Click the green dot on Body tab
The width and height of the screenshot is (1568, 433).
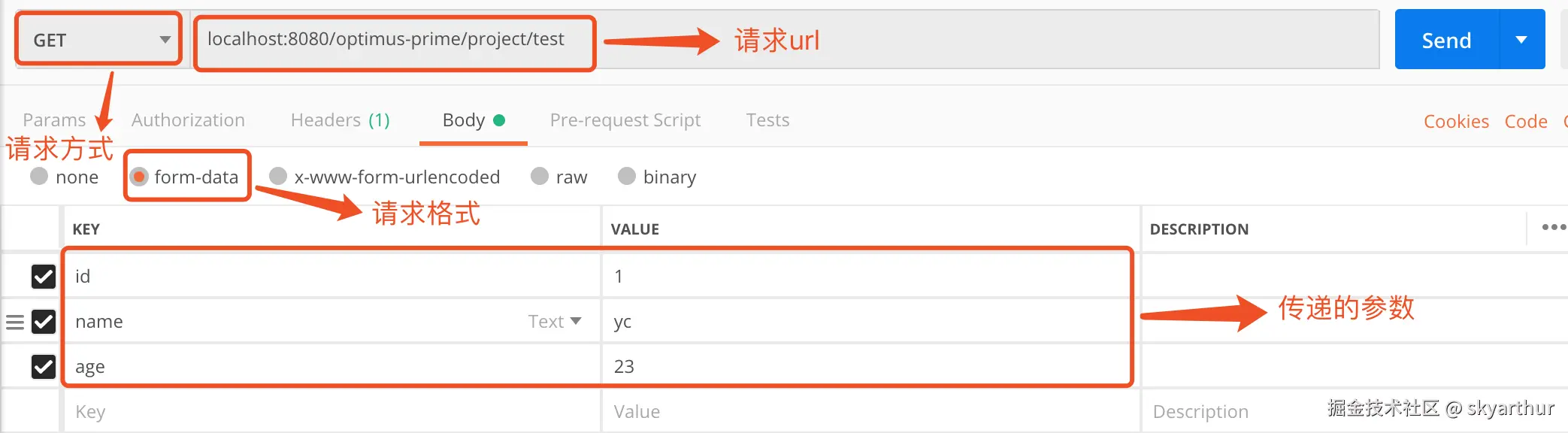pyautogui.click(x=499, y=120)
